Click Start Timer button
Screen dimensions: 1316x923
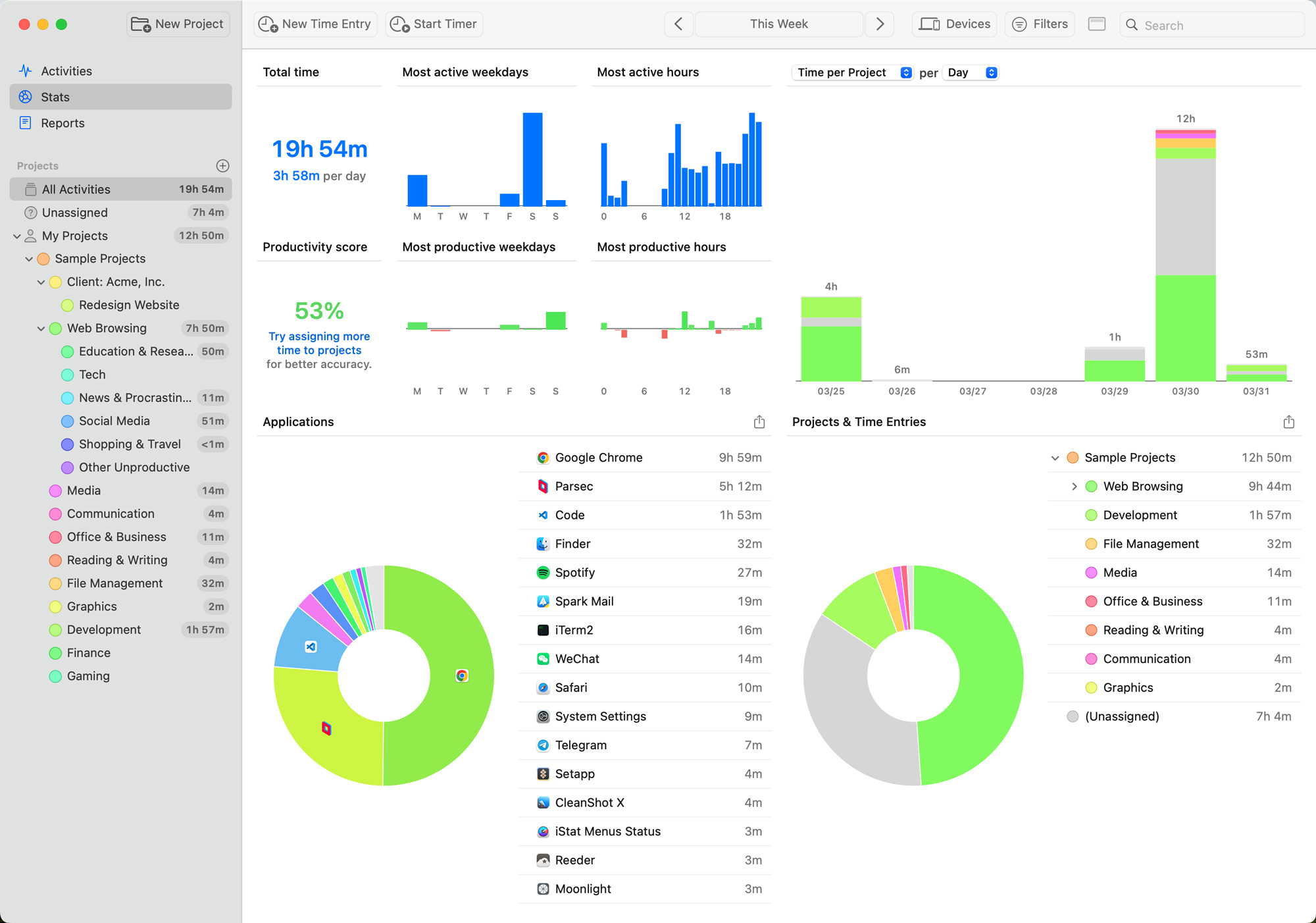coord(434,24)
